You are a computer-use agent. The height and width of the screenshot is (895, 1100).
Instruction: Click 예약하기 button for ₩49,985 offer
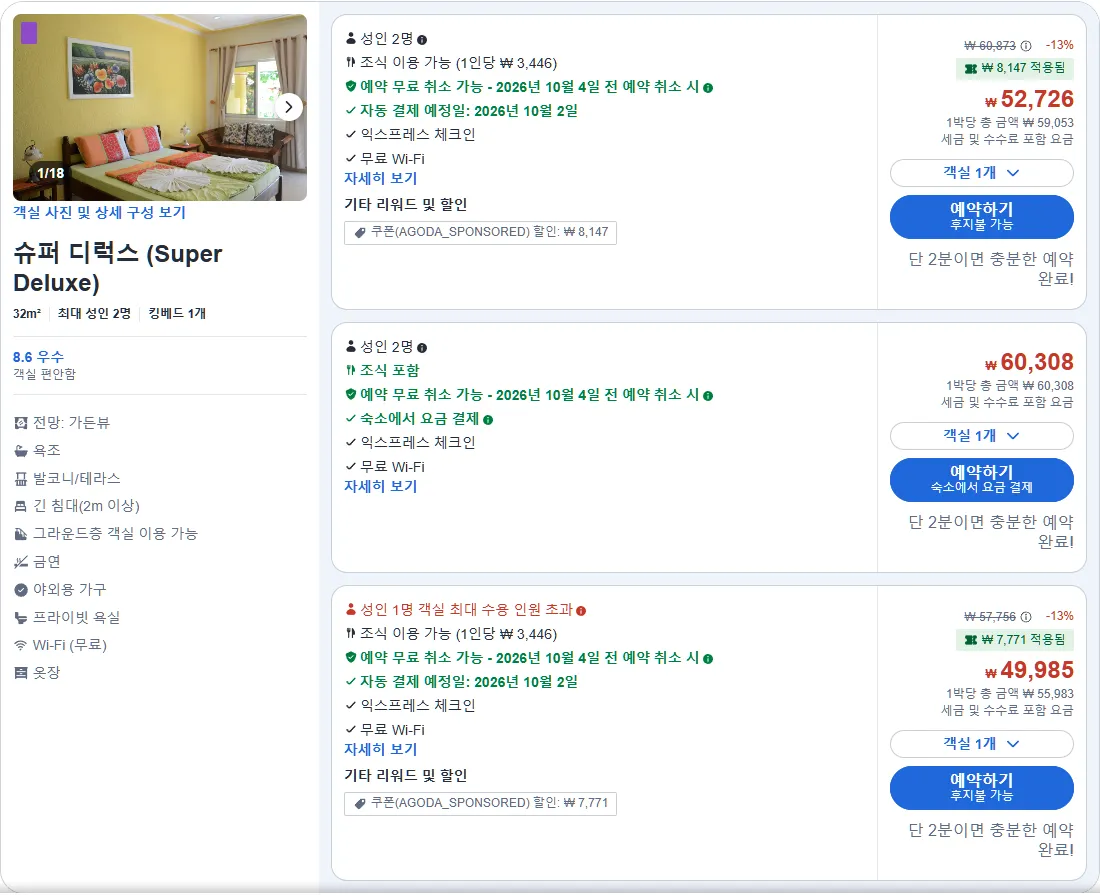[x=981, y=787]
